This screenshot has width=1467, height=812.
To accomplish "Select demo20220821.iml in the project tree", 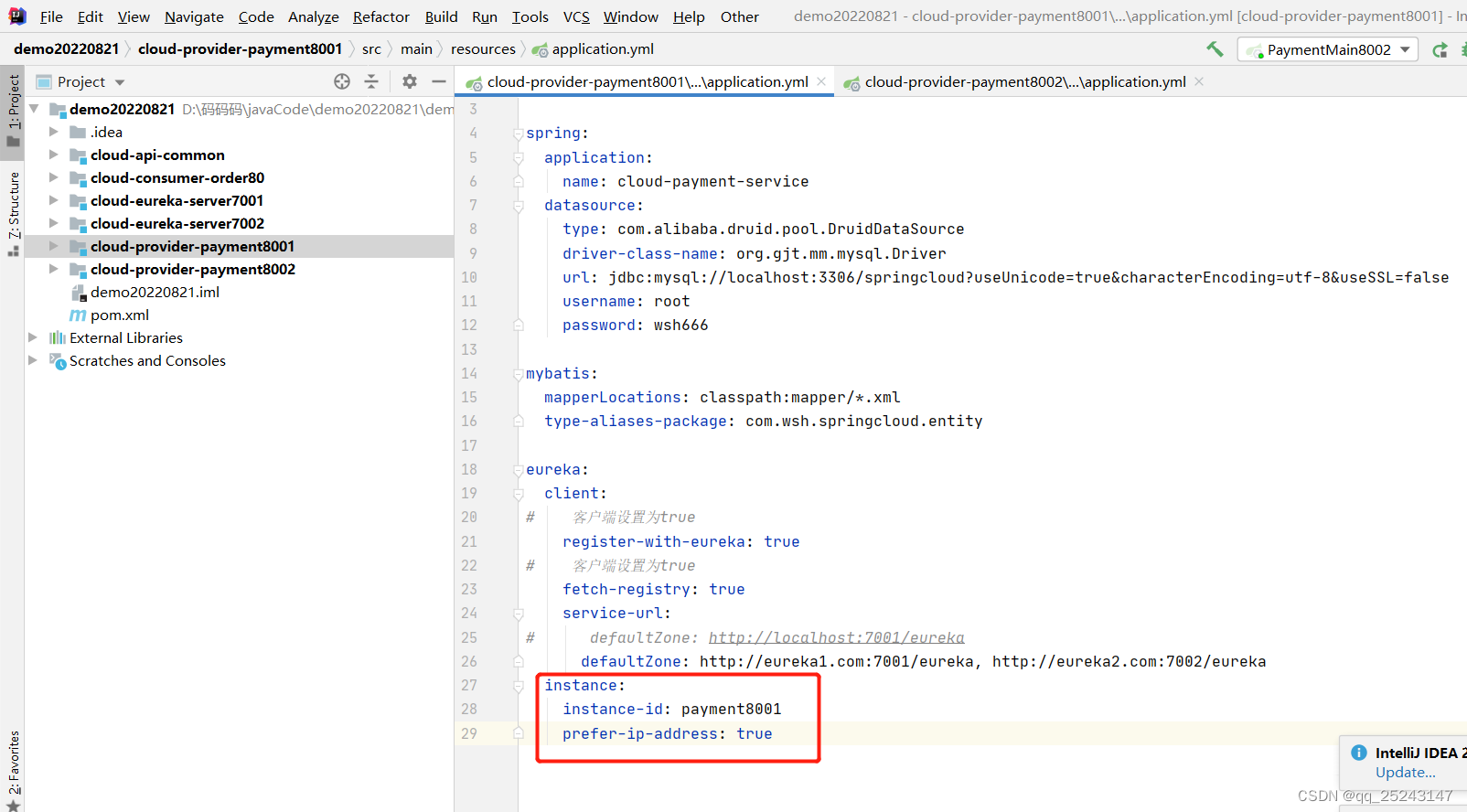I will tap(155, 293).
